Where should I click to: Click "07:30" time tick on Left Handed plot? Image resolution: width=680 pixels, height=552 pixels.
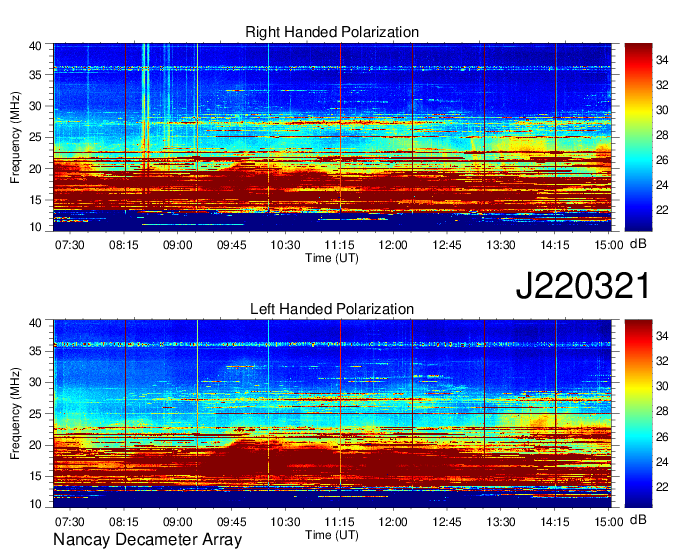coord(70,521)
